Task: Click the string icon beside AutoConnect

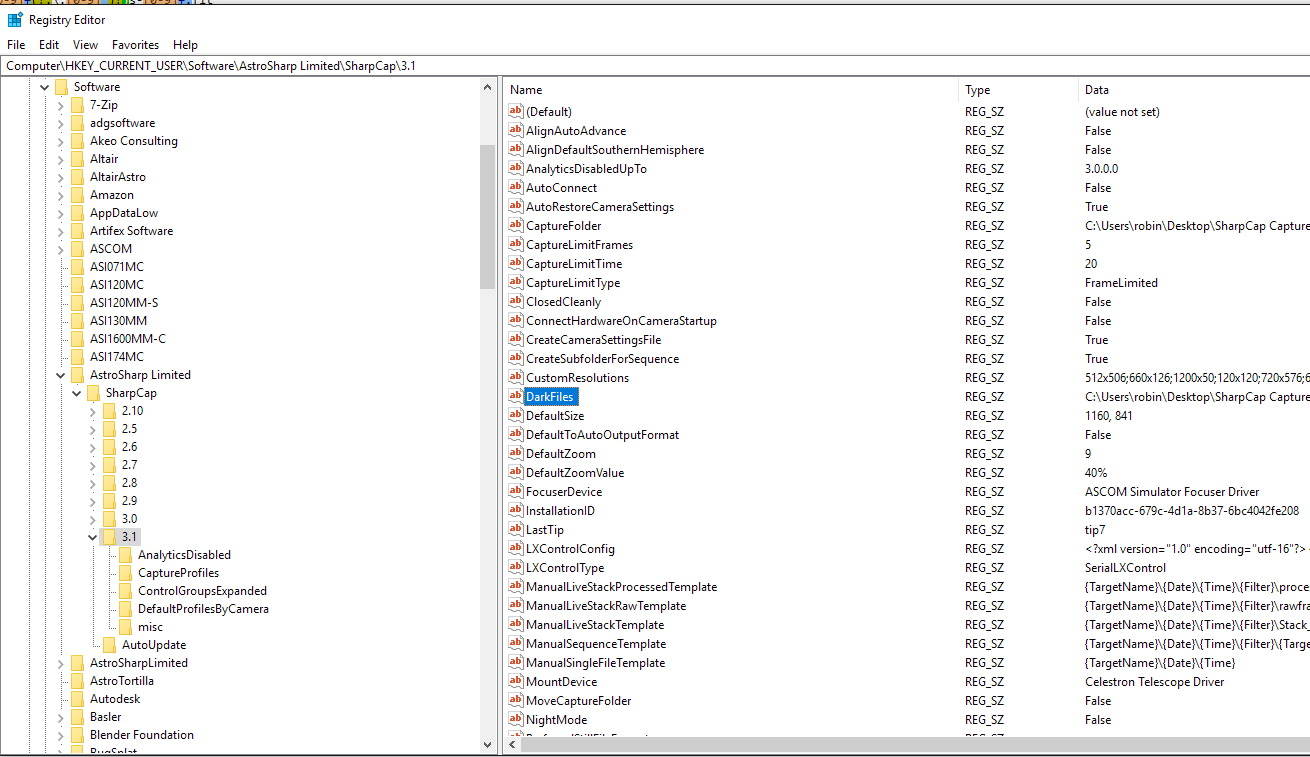Action: tap(516, 188)
